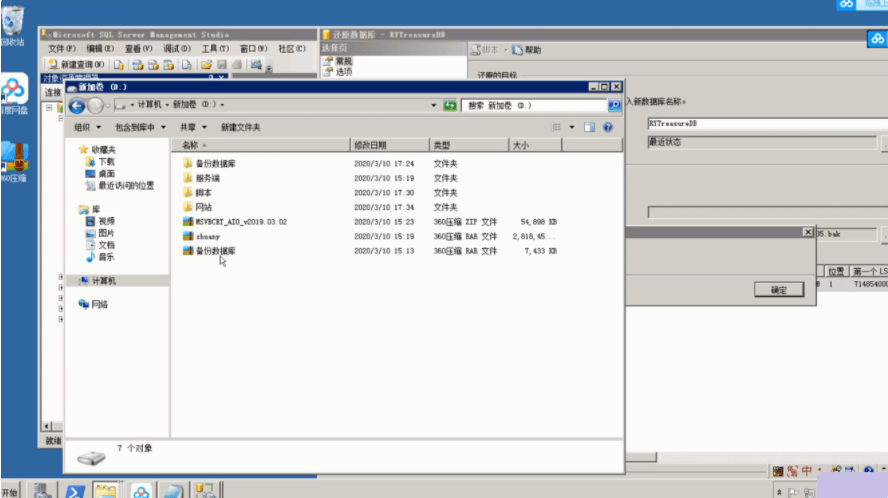The width and height of the screenshot is (888, 498).
Task: Open the Explorer help icon
Action: pyautogui.click(x=608, y=127)
